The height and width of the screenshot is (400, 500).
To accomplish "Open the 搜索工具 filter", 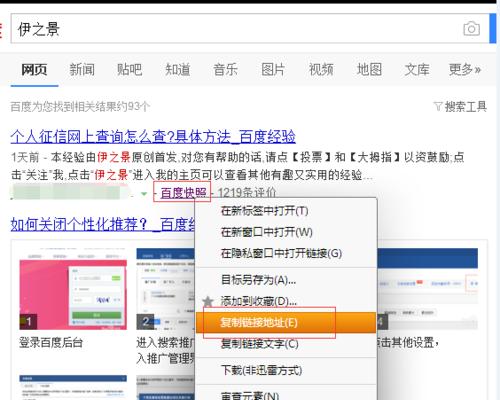I will tap(460, 107).
